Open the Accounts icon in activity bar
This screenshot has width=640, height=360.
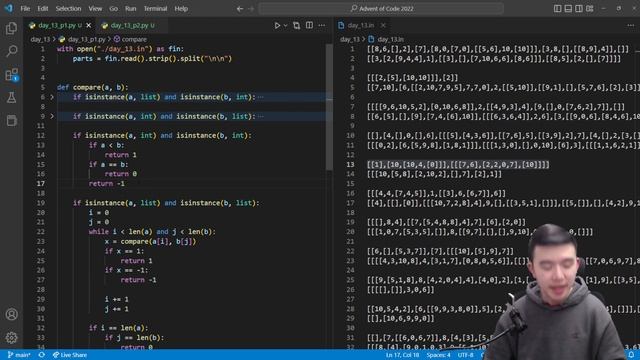[x=11, y=314]
